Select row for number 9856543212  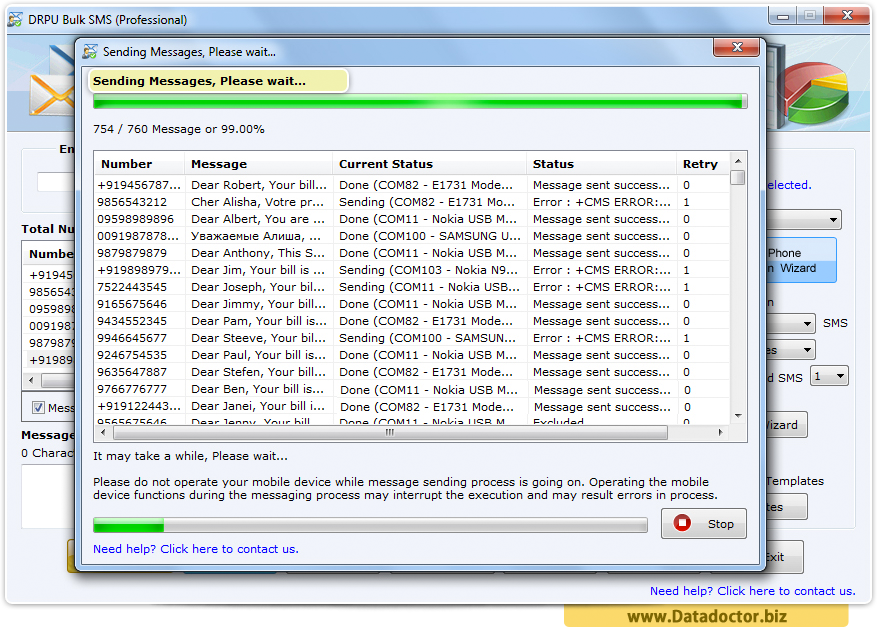[x=412, y=202]
